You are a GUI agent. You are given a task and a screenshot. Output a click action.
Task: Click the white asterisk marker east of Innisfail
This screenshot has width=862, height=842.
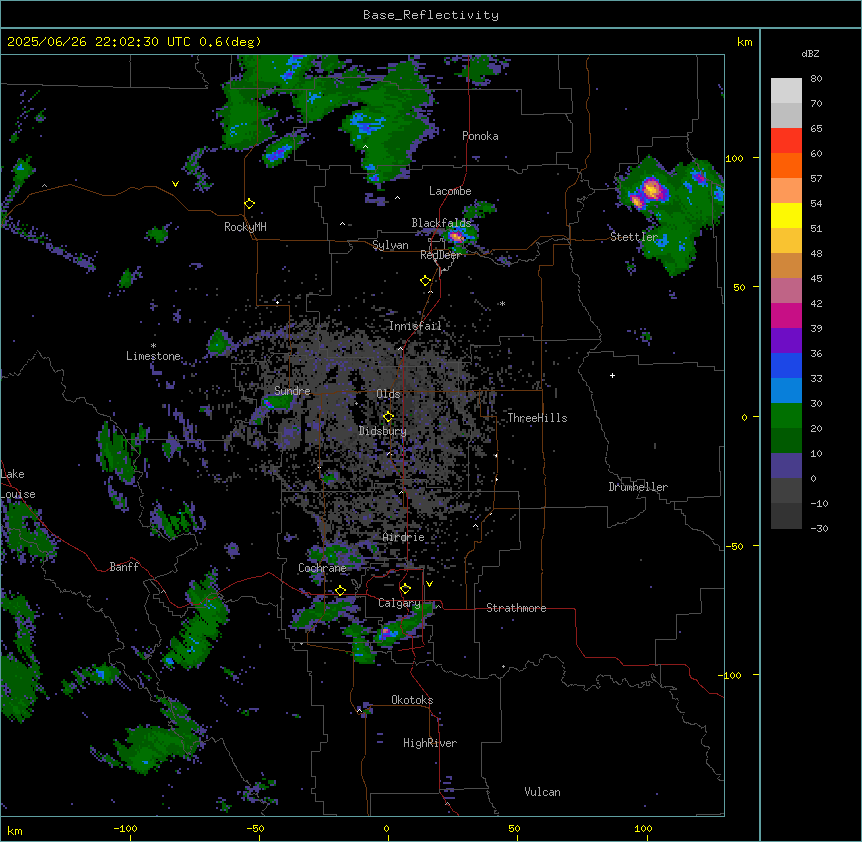click(502, 303)
